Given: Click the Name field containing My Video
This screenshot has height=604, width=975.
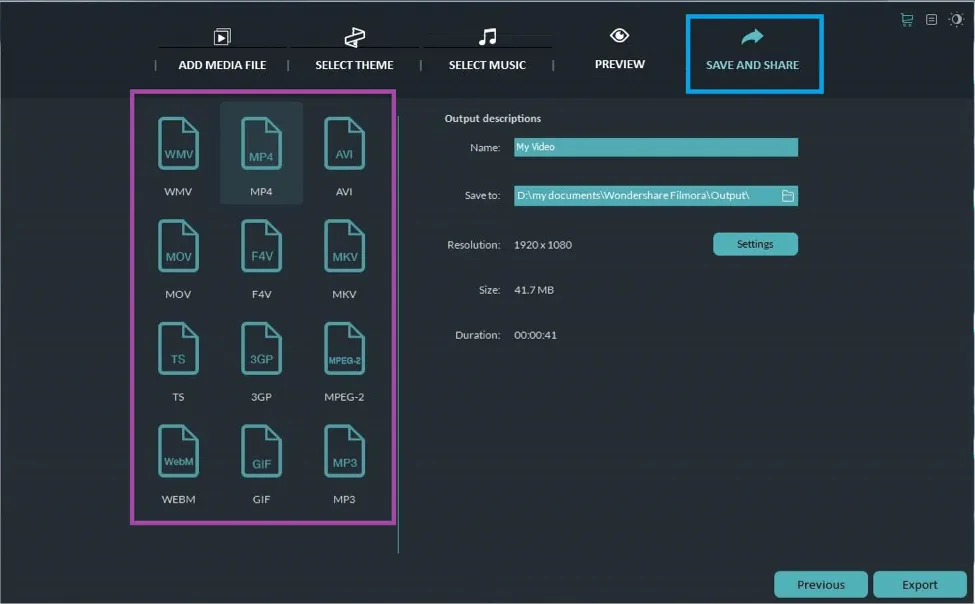Looking at the screenshot, I should pyautogui.click(x=655, y=147).
